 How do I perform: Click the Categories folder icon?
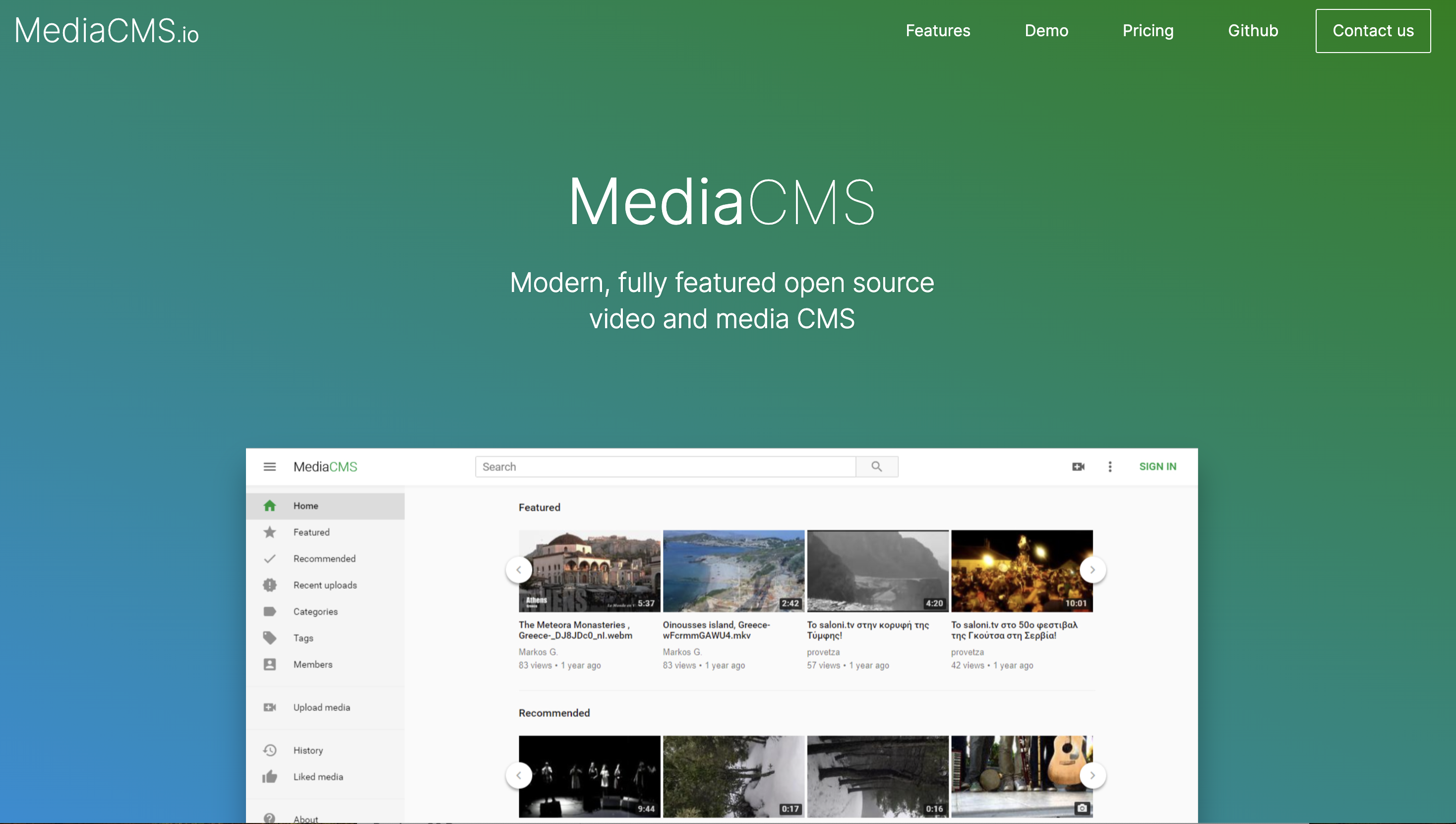270,611
